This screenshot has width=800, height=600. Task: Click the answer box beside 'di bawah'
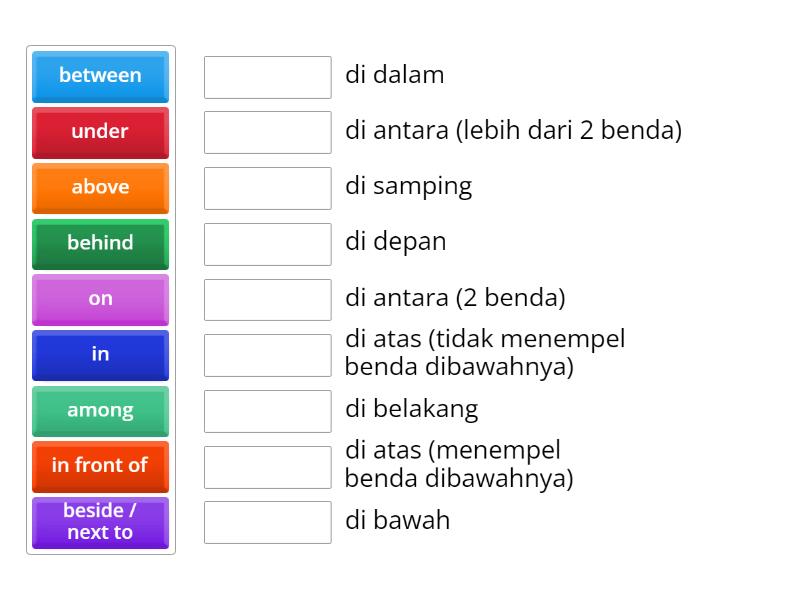267,521
